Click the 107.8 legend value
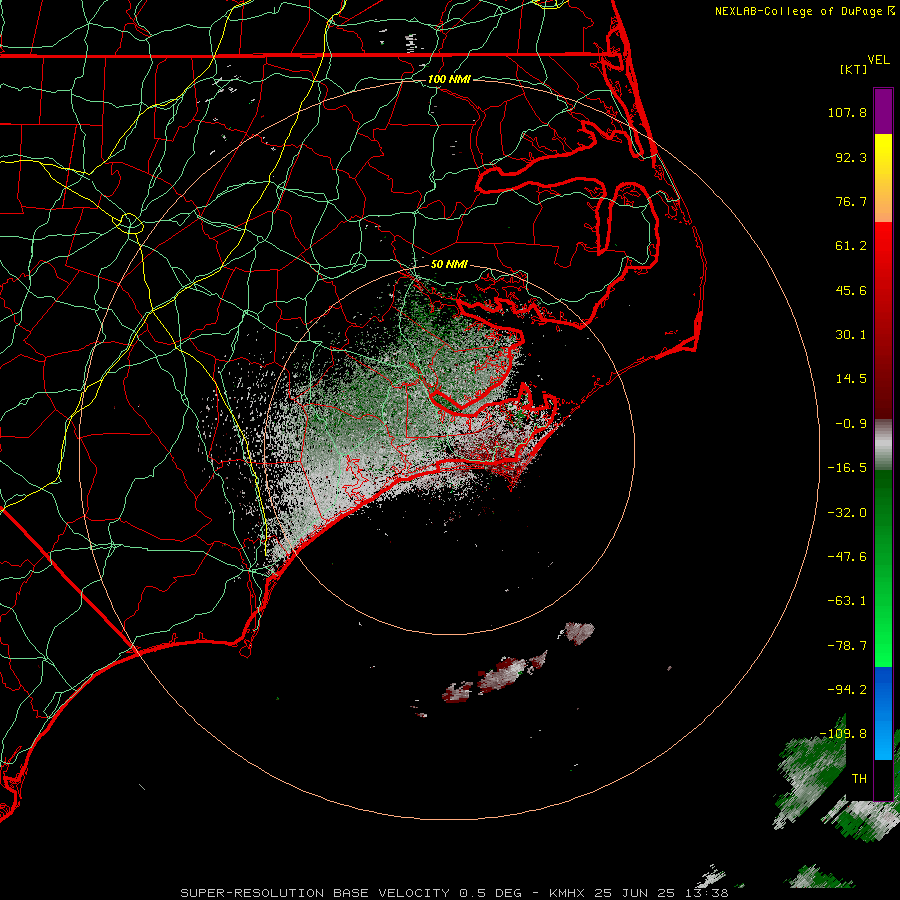Screen dimensions: 900x900 tap(847, 112)
